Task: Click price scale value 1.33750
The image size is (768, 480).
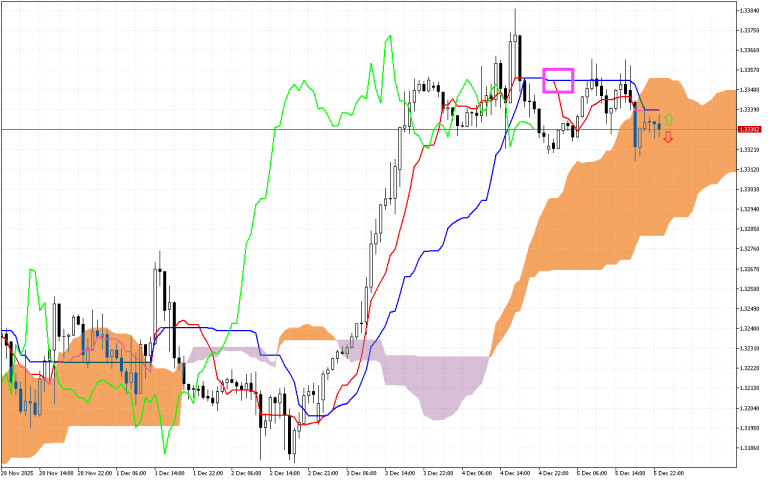Action: [x=749, y=30]
